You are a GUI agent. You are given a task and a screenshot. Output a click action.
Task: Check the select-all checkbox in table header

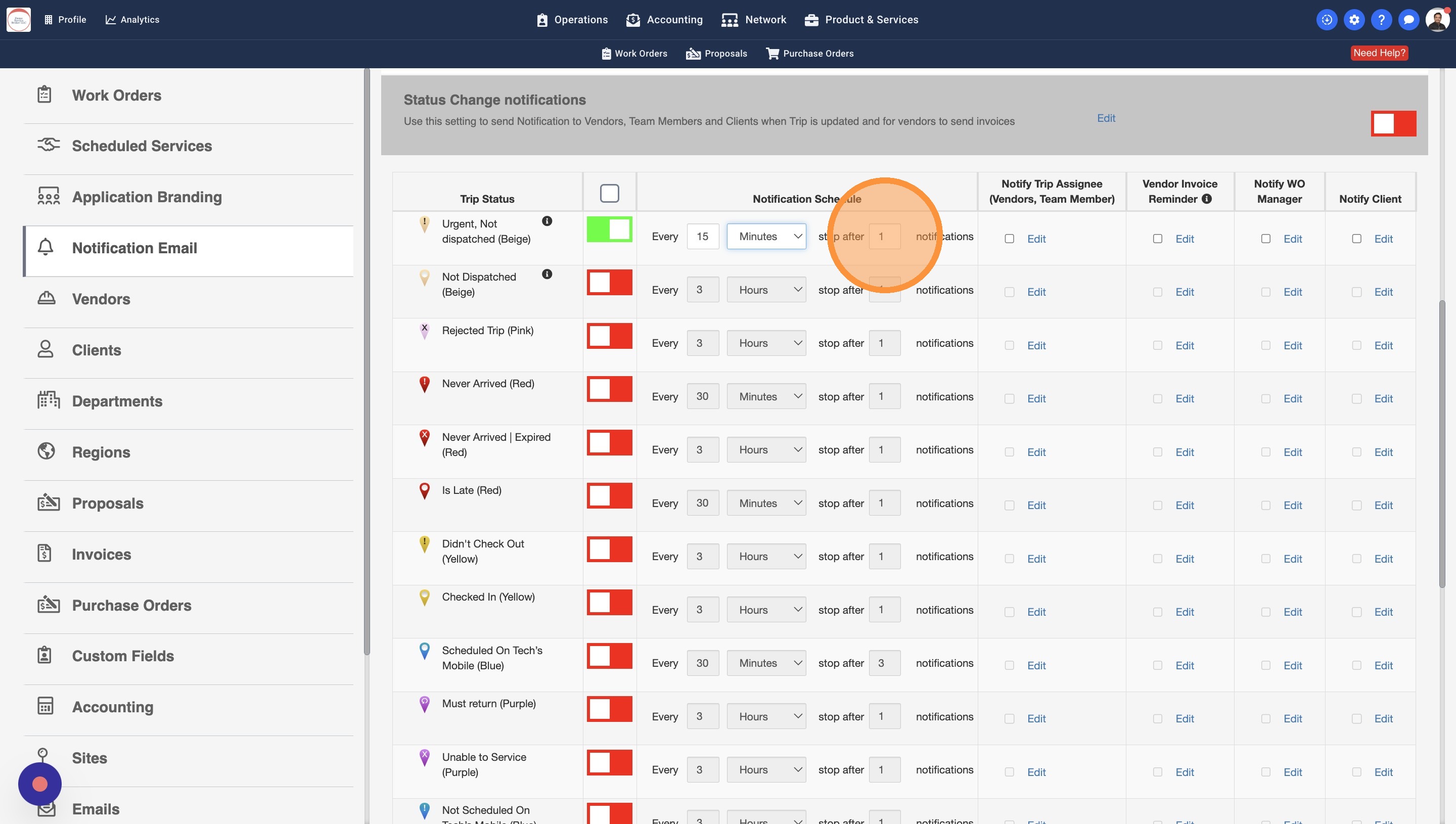609,193
